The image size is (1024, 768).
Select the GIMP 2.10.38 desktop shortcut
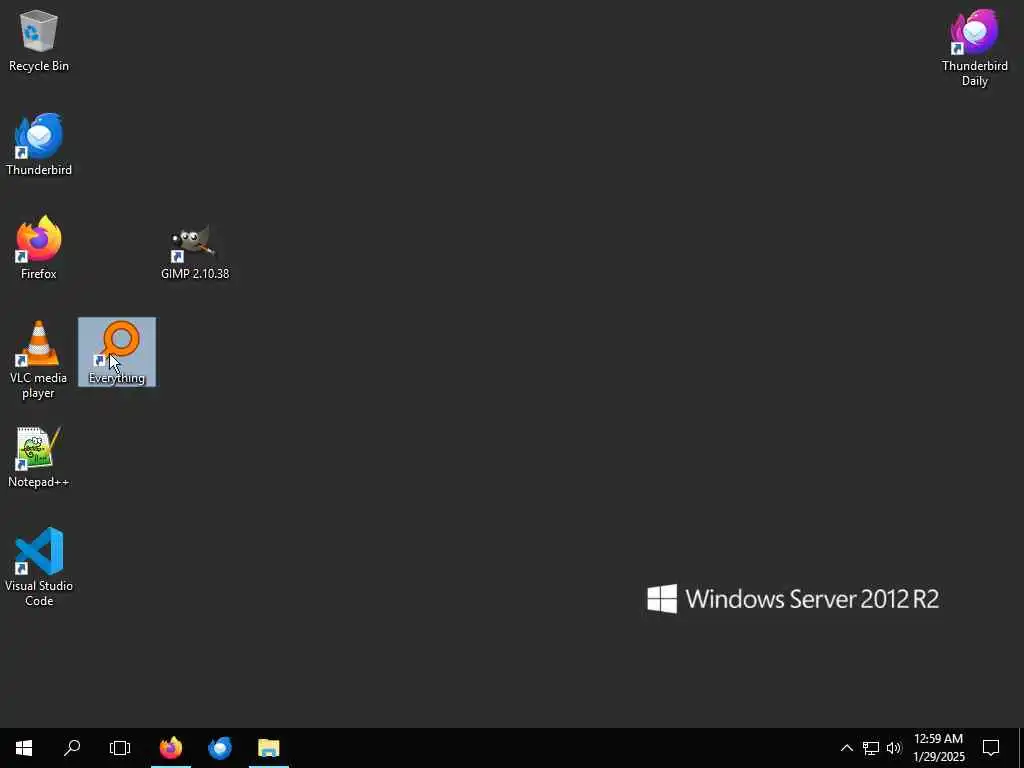(195, 252)
